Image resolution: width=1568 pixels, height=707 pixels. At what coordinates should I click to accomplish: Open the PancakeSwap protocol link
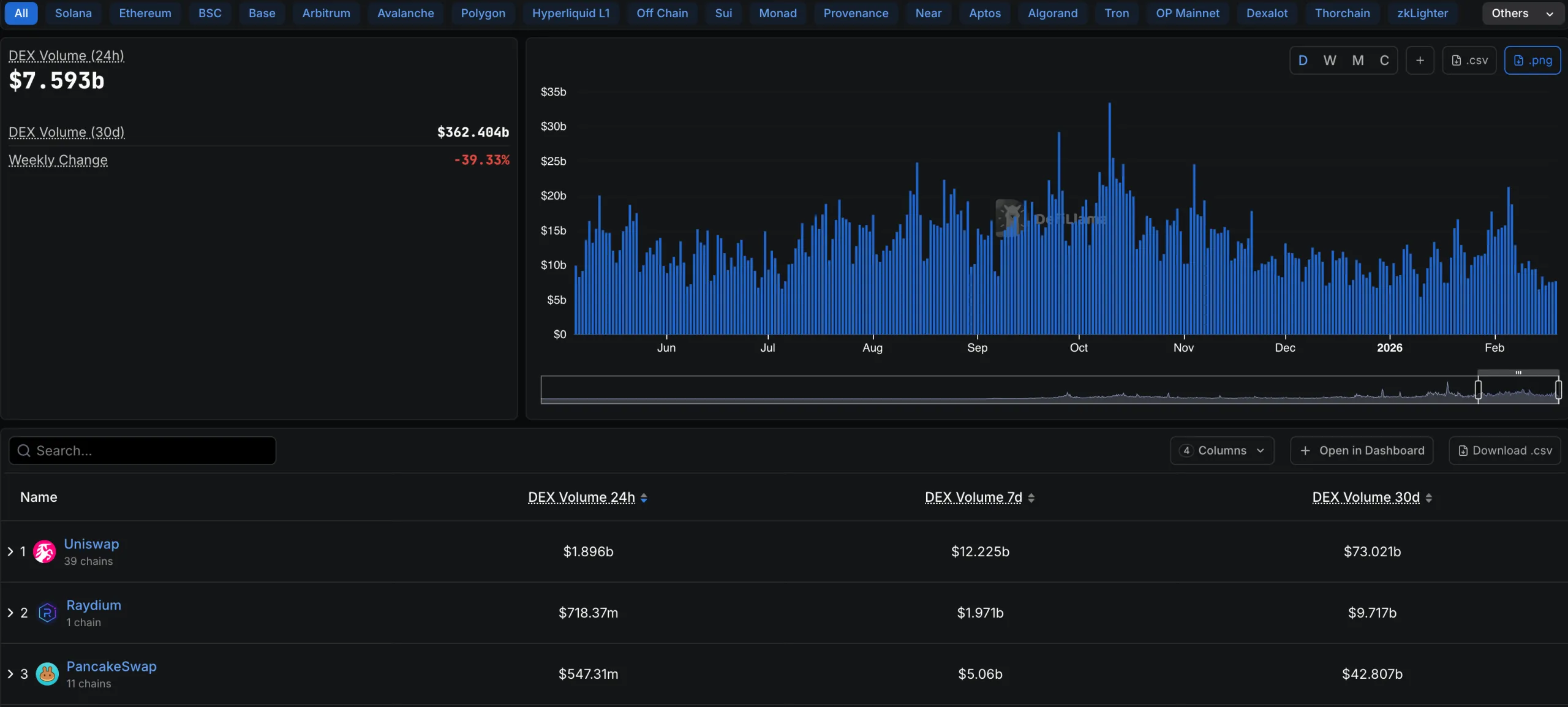[111, 666]
